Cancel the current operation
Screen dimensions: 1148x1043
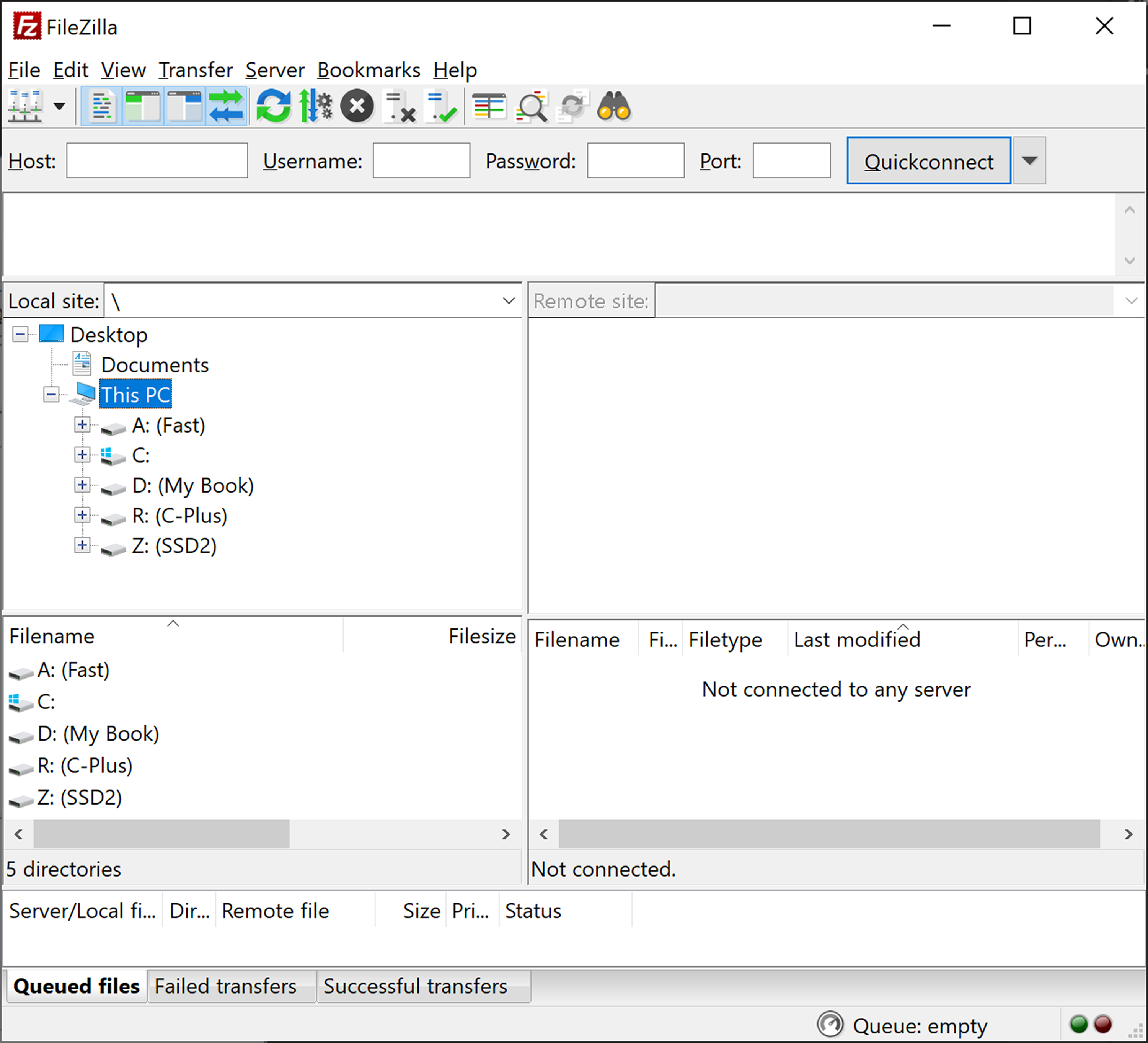tap(357, 106)
